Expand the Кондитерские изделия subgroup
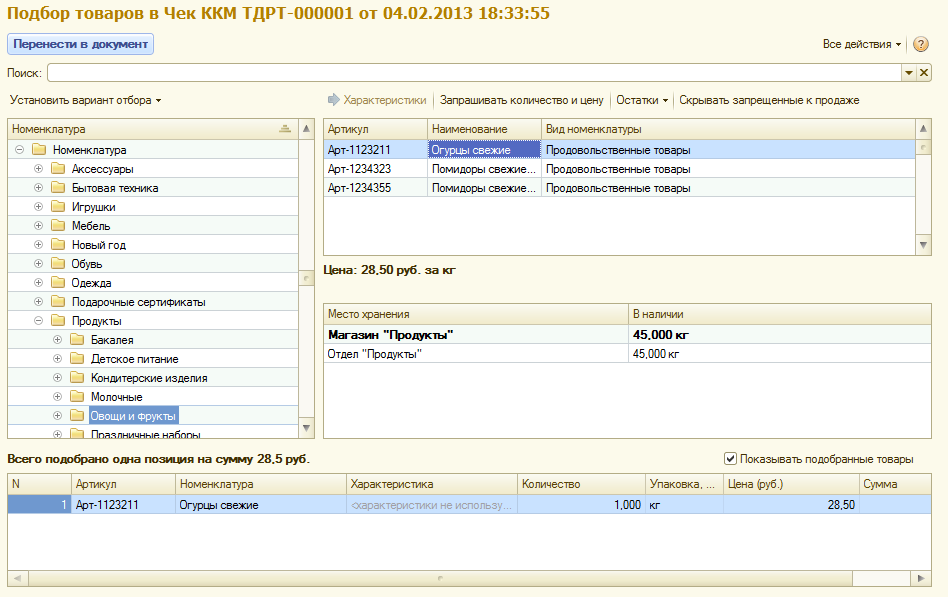The width and height of the screenshot is (948, 597). click(x=57, y=377)
